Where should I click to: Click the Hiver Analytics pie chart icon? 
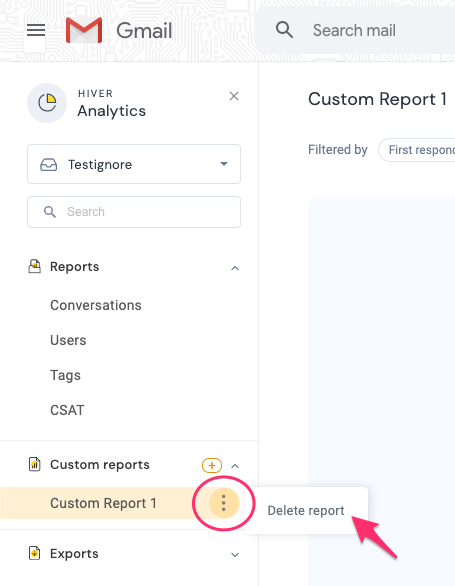click(47, 103)
